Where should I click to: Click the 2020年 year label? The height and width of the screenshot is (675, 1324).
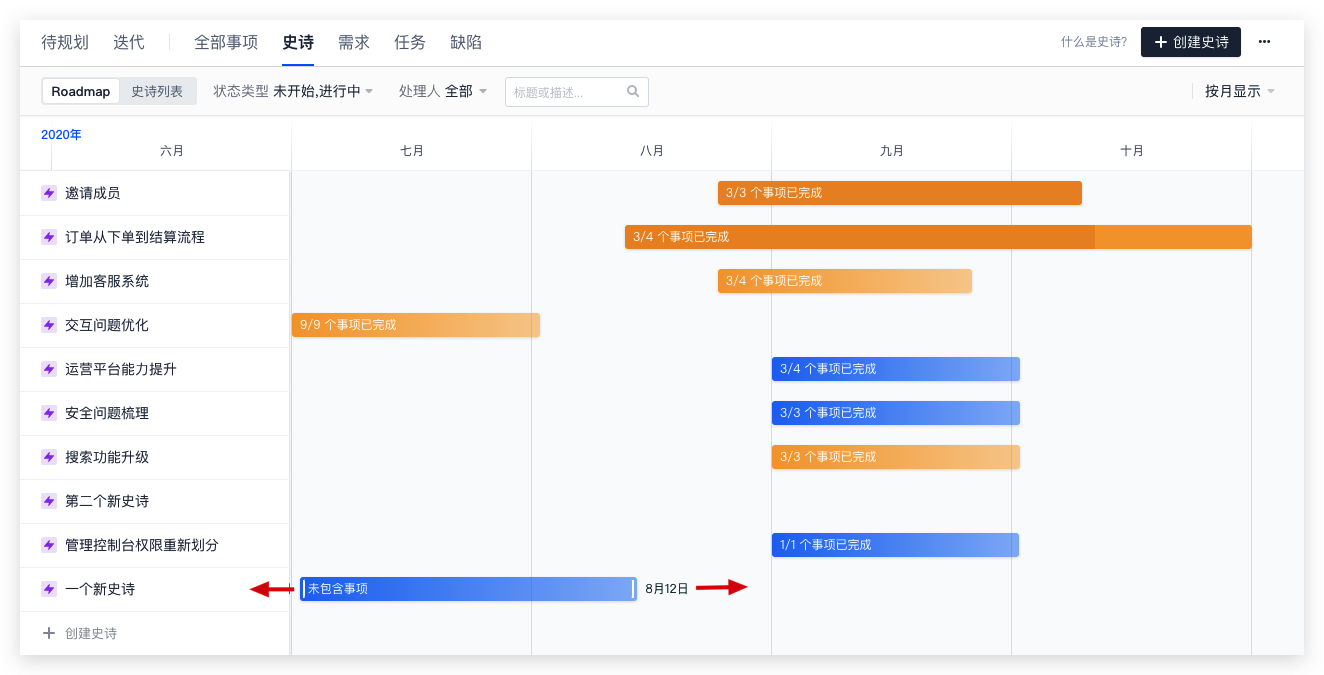(61, 134)
